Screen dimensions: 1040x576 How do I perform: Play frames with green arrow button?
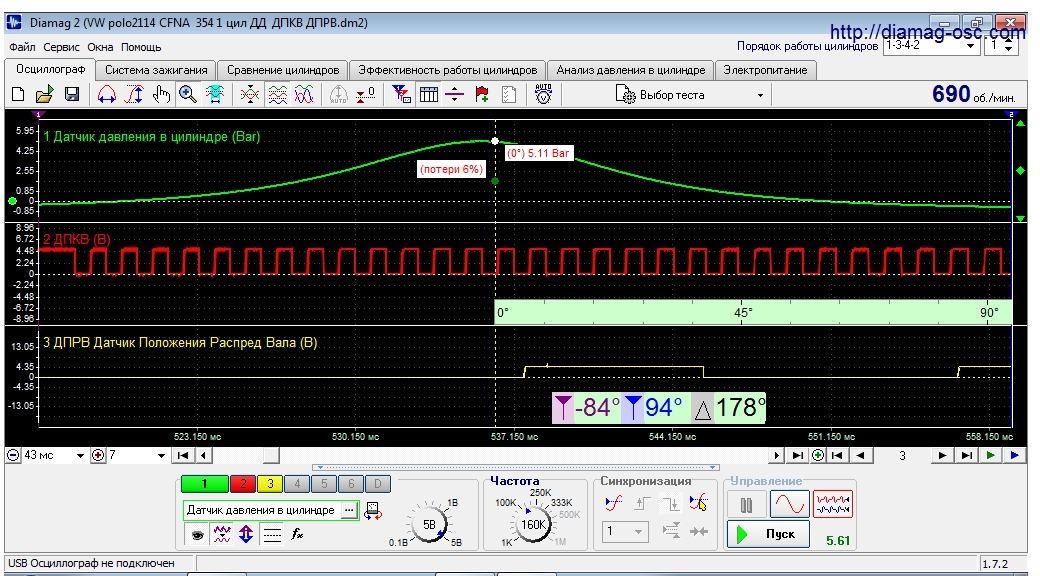(990, 455)
